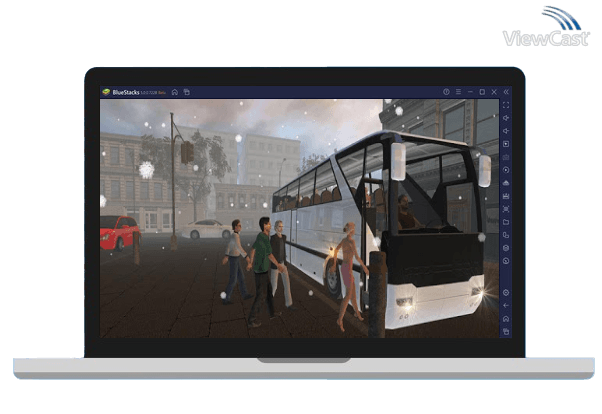Screen dimensions: 602x414
Task: Click the volume up sidebar icon
Action: tap(506, 118)
